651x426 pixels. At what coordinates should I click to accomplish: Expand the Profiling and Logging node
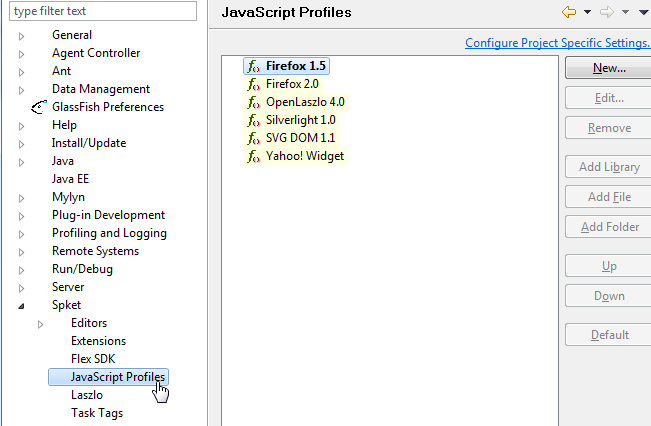point(22,234)
